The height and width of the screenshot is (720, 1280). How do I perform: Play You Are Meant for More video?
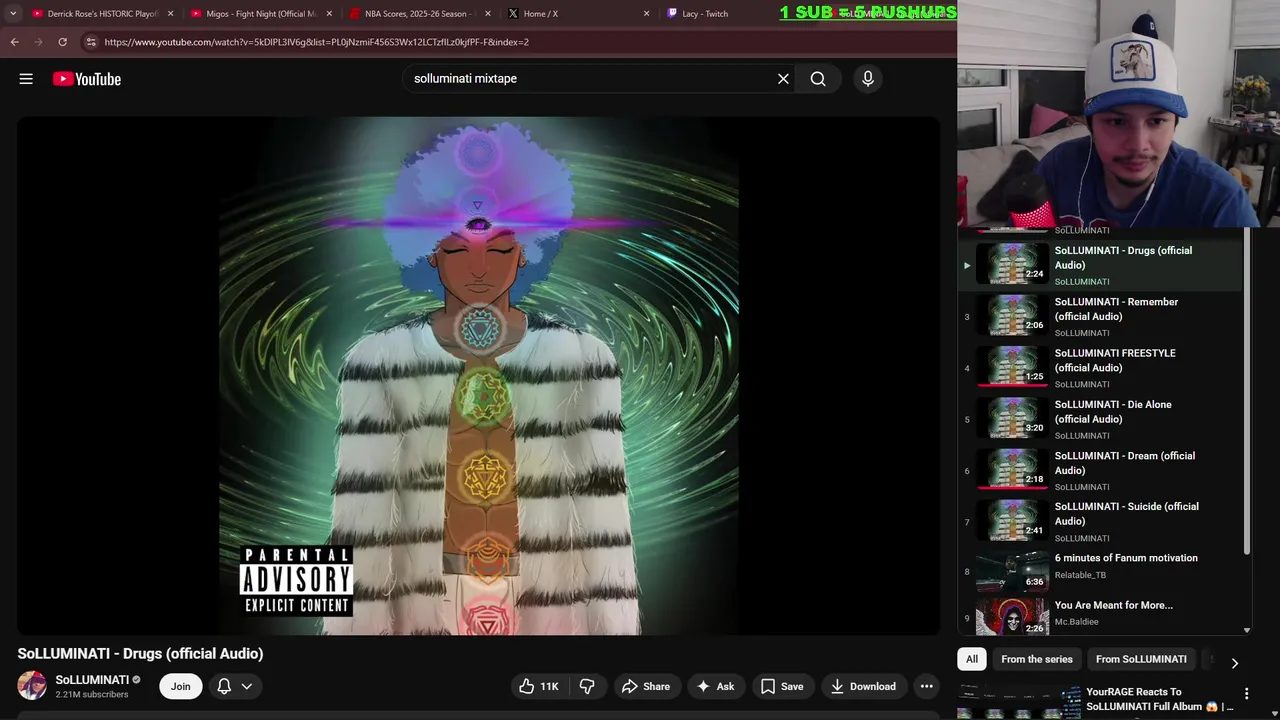coord(1100,617)
